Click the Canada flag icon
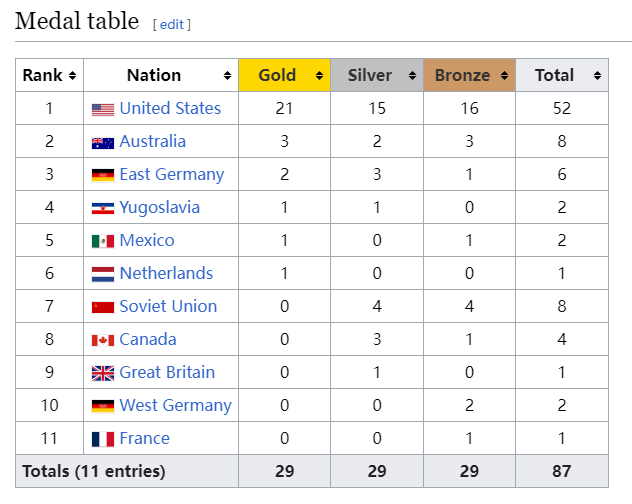This screenshot has height=504, width=632. [x=103, y=340]
